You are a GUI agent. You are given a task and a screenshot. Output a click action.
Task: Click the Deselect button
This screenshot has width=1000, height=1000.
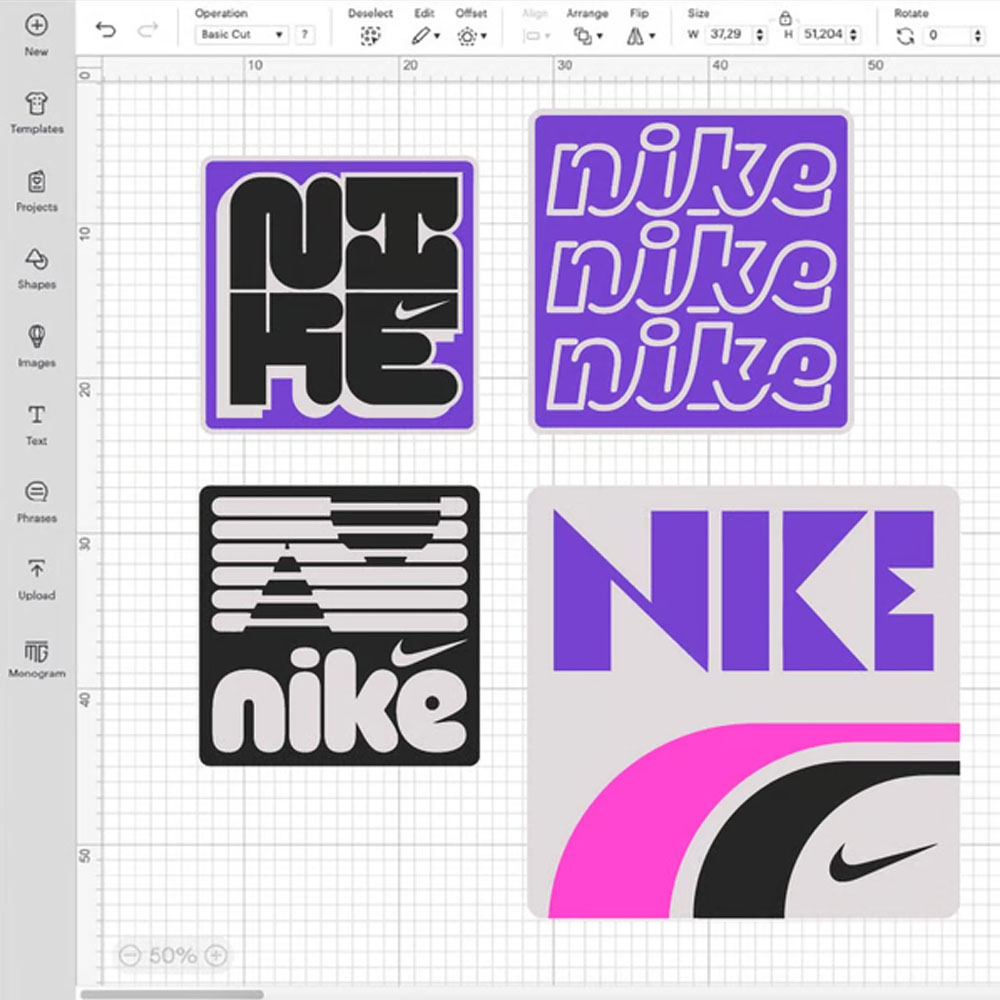(x=371, y=36)
